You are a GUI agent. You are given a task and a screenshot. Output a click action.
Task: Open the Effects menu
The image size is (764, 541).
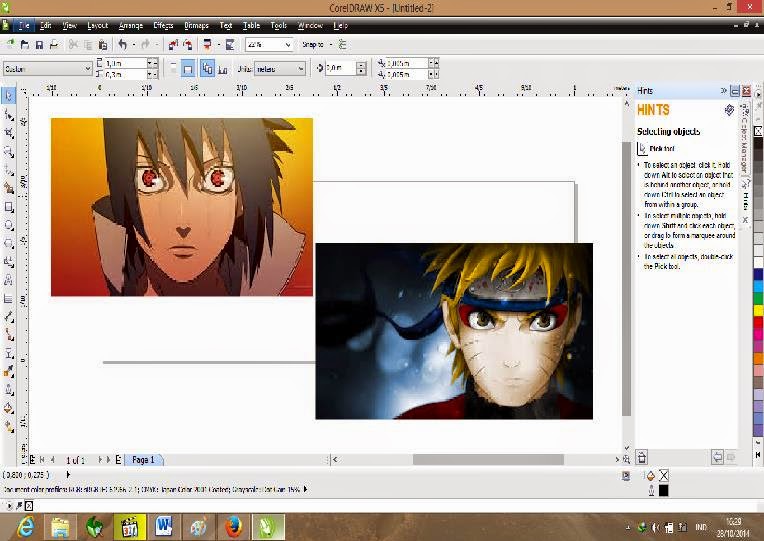pos(163,25)
